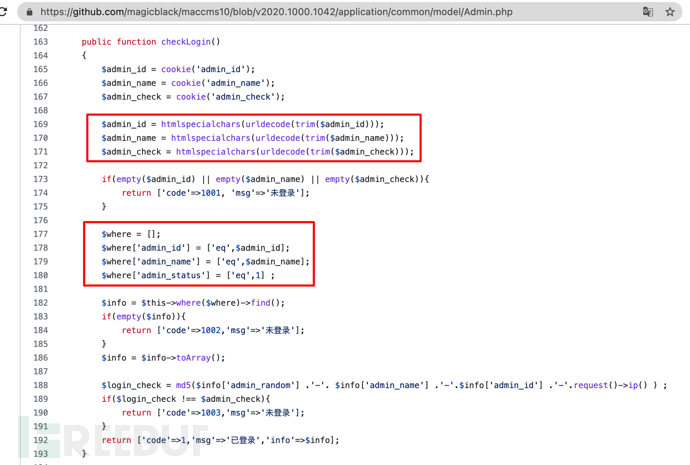This screenshot has height=465, width=690.
Task: Click line 'if(empty($info)){'
Action: (143, 316)
